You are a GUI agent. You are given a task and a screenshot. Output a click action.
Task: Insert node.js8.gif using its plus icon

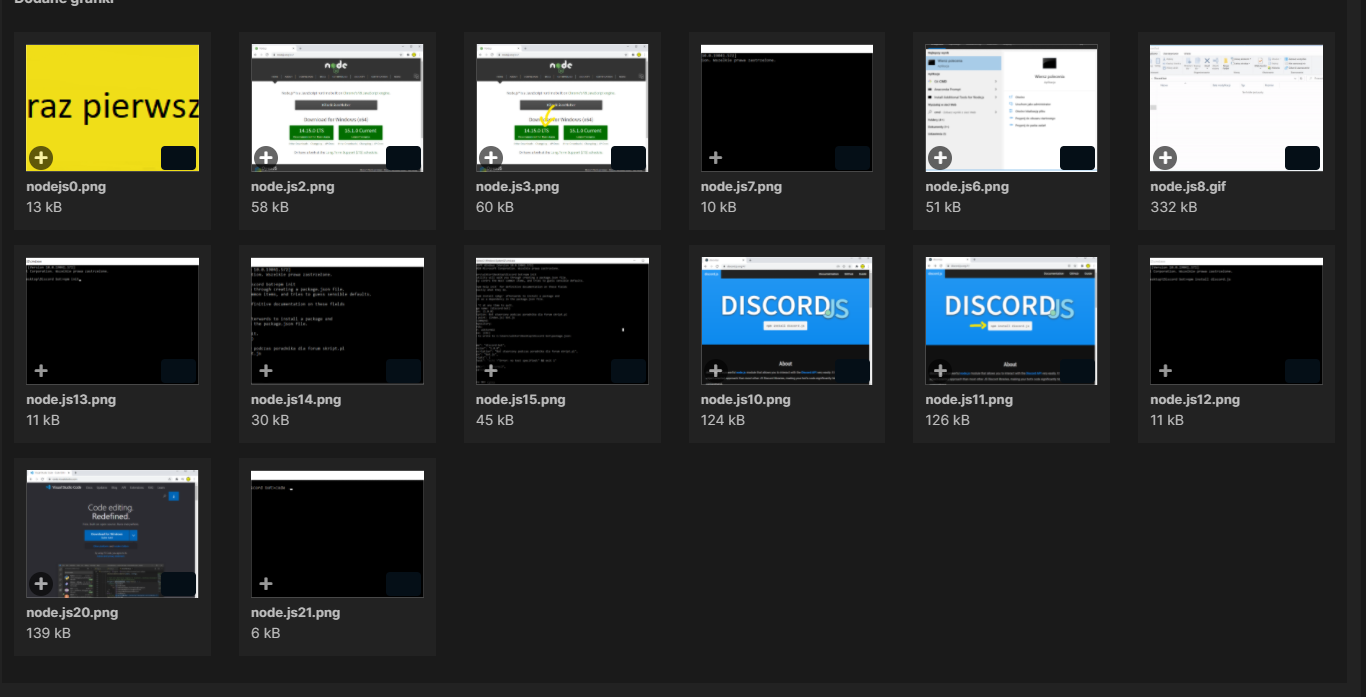(1165, 158)
